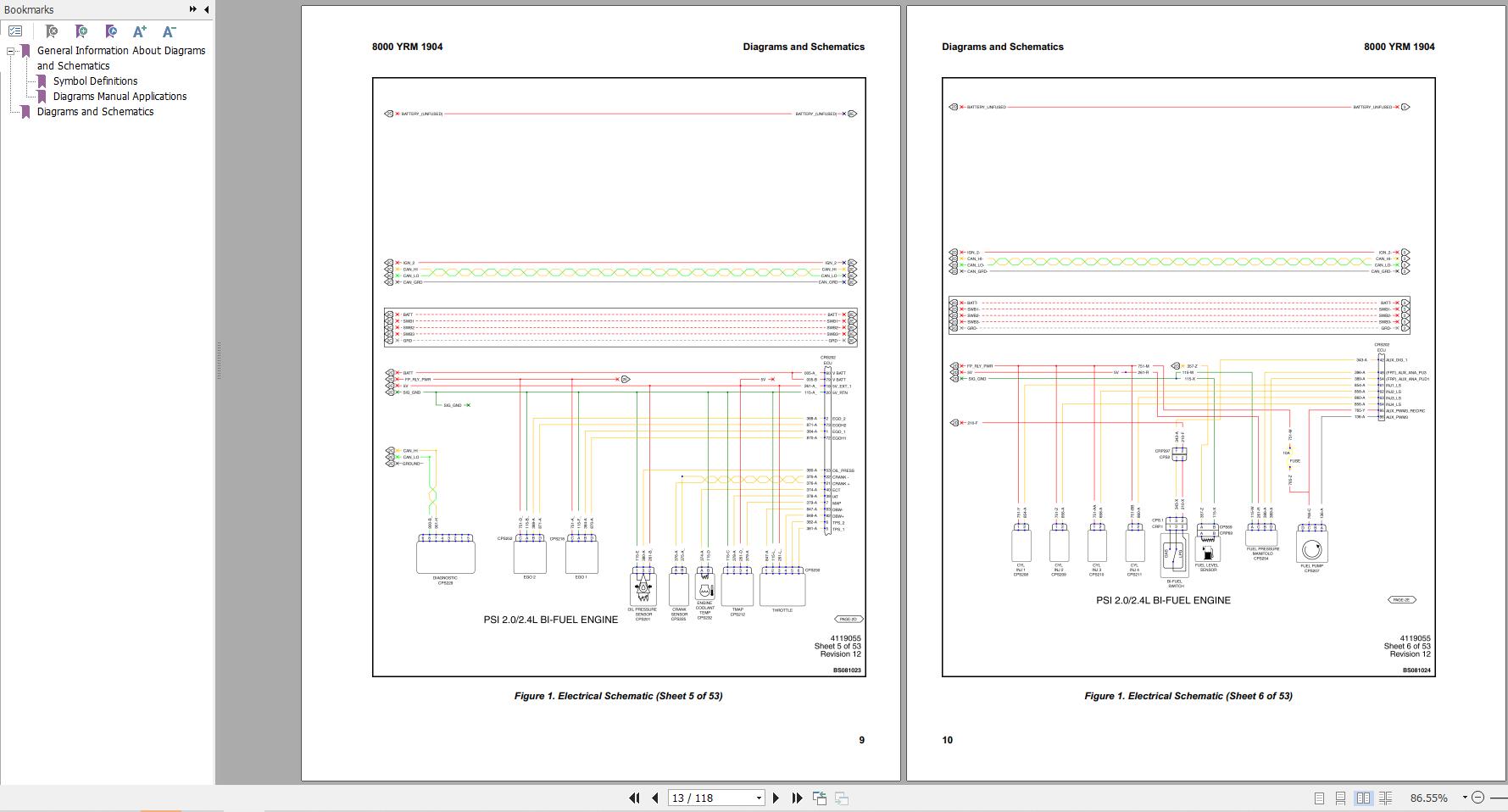Select the Add Bookmark icon
The image size is (1508, 812).
tap(81, 31)
